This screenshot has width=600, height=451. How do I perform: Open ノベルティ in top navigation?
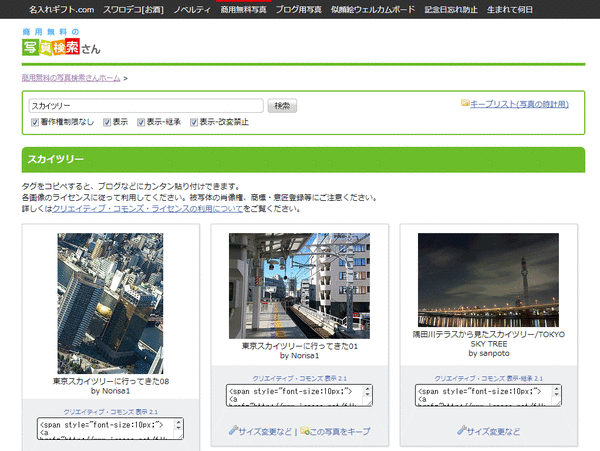[x=192, y=10]
